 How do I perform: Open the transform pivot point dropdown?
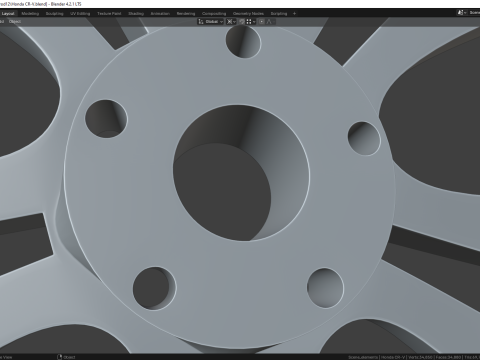click(x=231, y=22)
